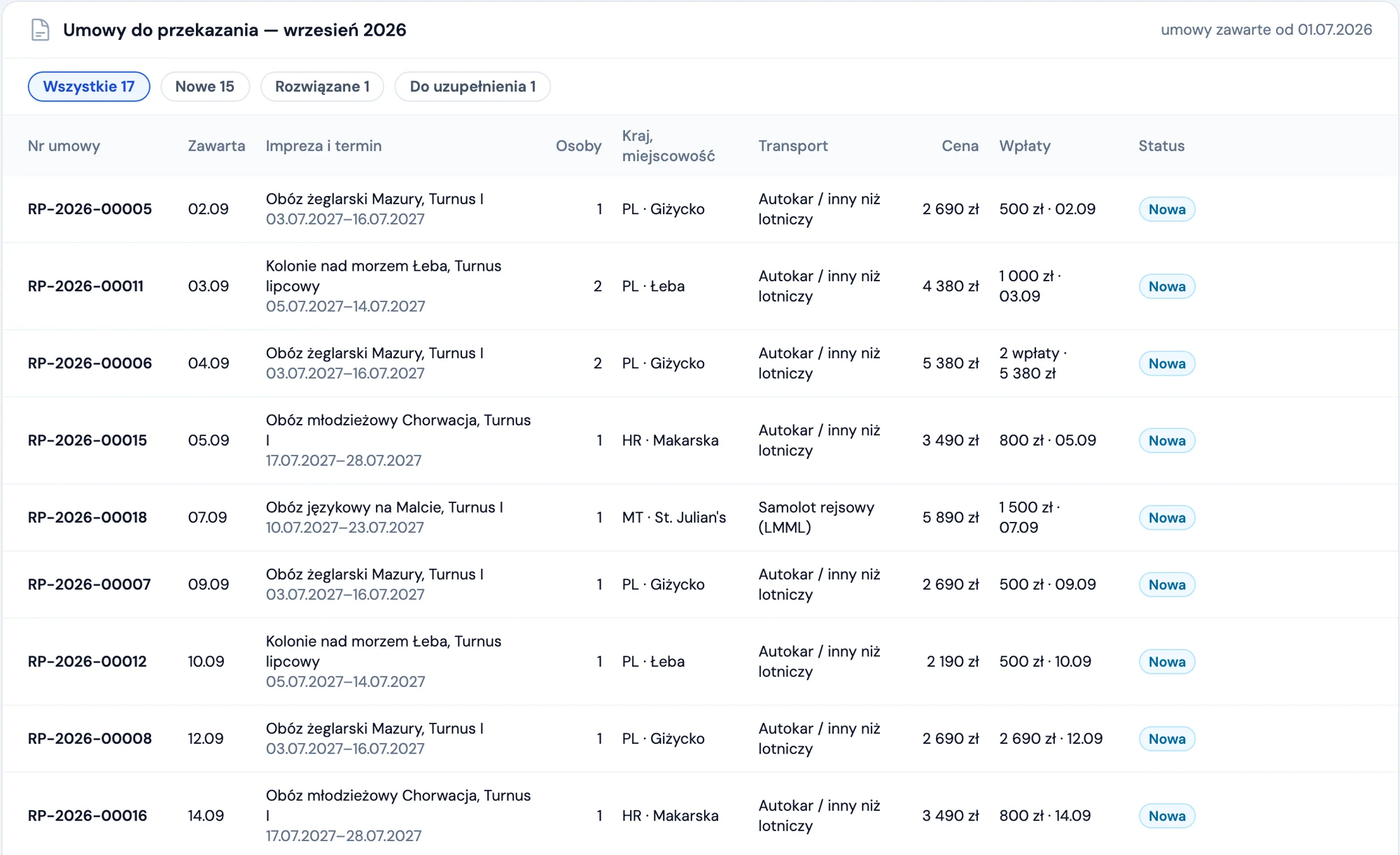Viewport: 1400px width, 855px height.
Task: Click the MT · St. Julian's location cell
Action: pos(674,517)
